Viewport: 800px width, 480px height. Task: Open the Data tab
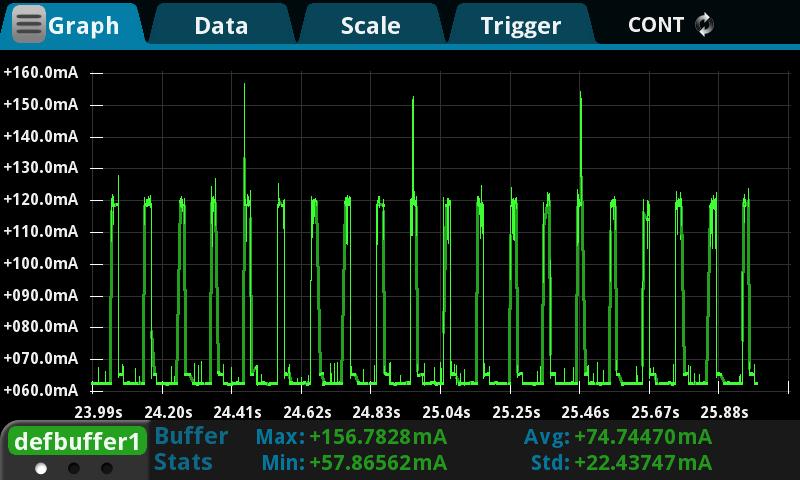[221, 25]
